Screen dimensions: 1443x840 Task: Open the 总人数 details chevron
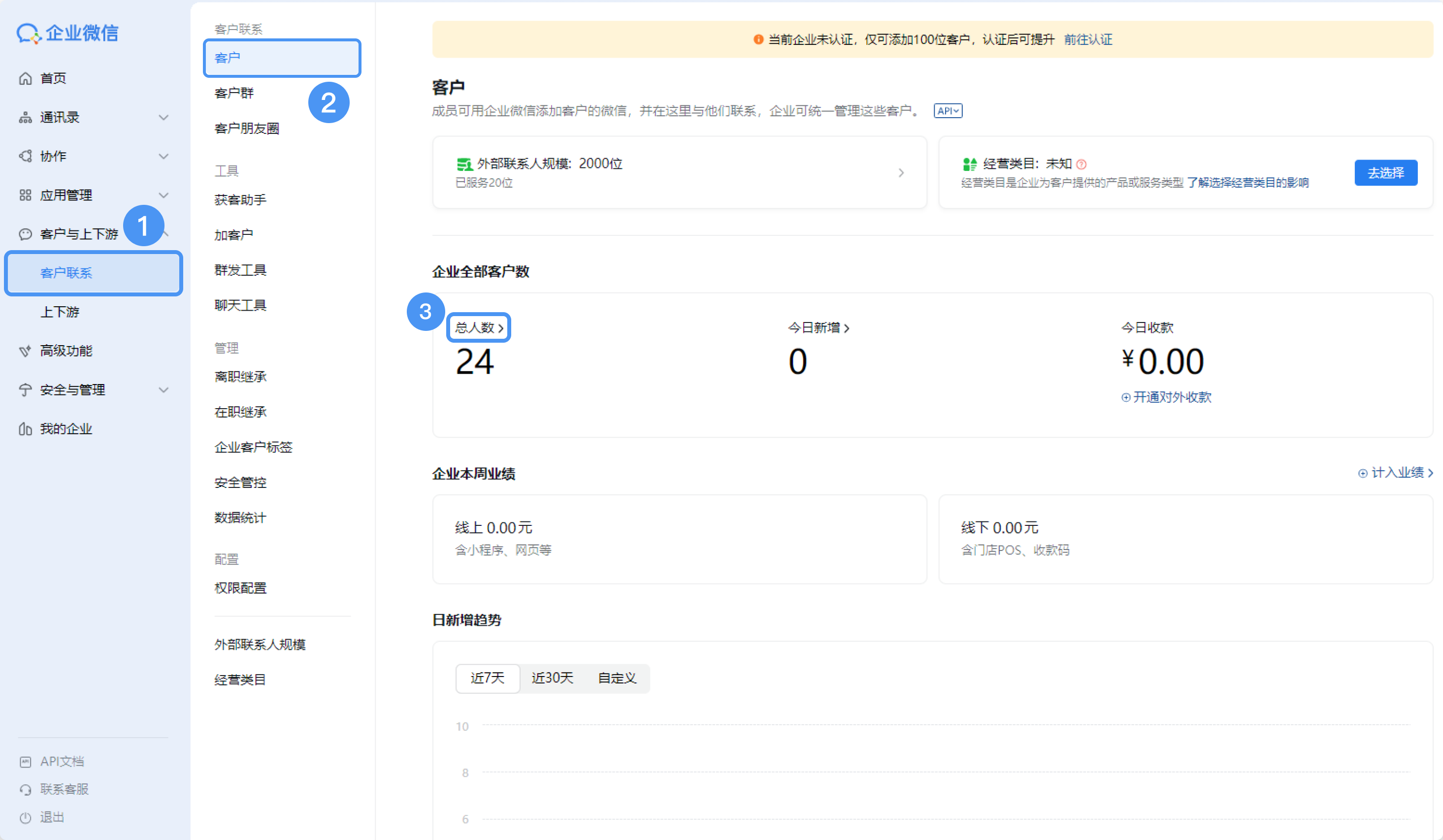point(500,328)
